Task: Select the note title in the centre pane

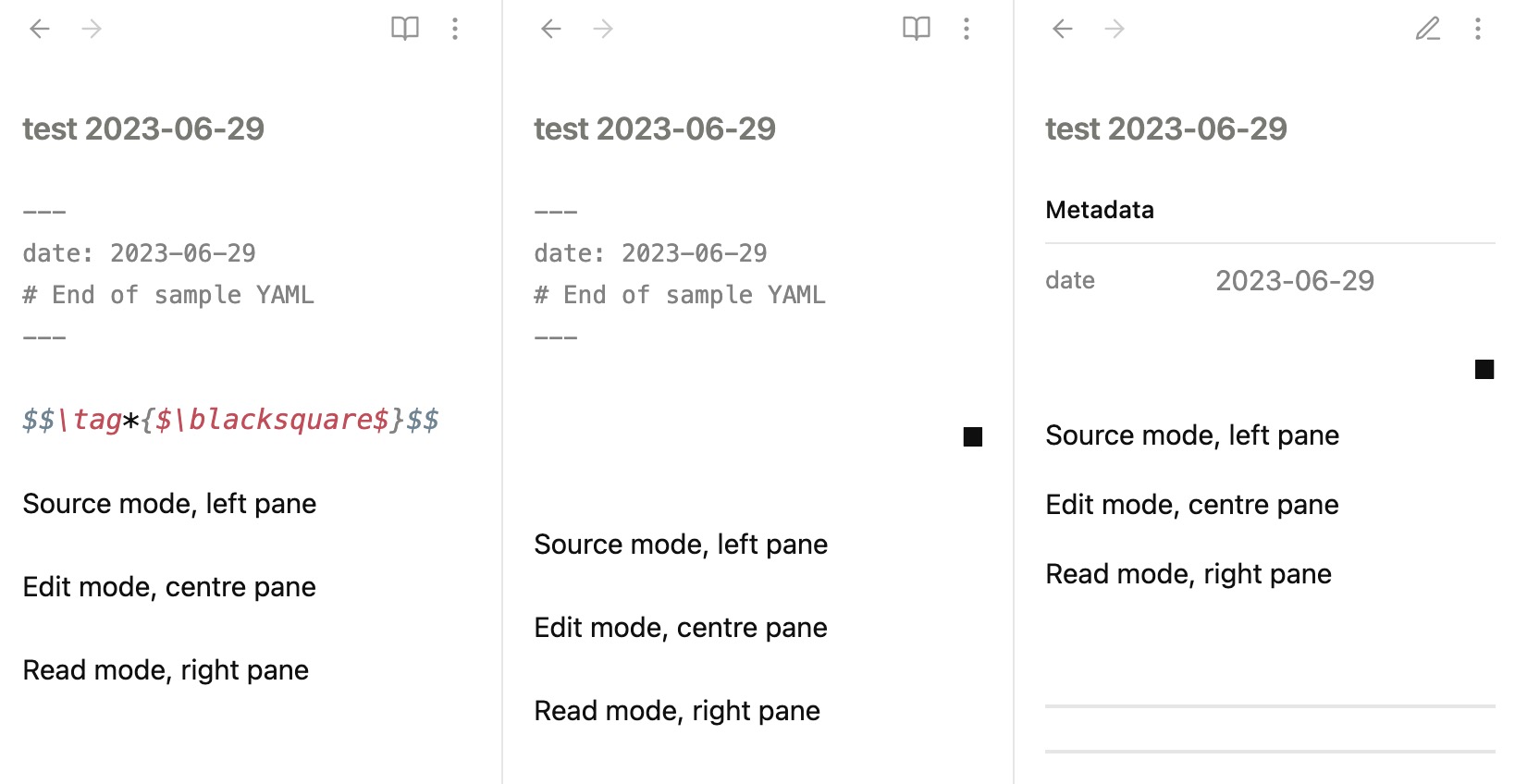Action: [655, 129]
